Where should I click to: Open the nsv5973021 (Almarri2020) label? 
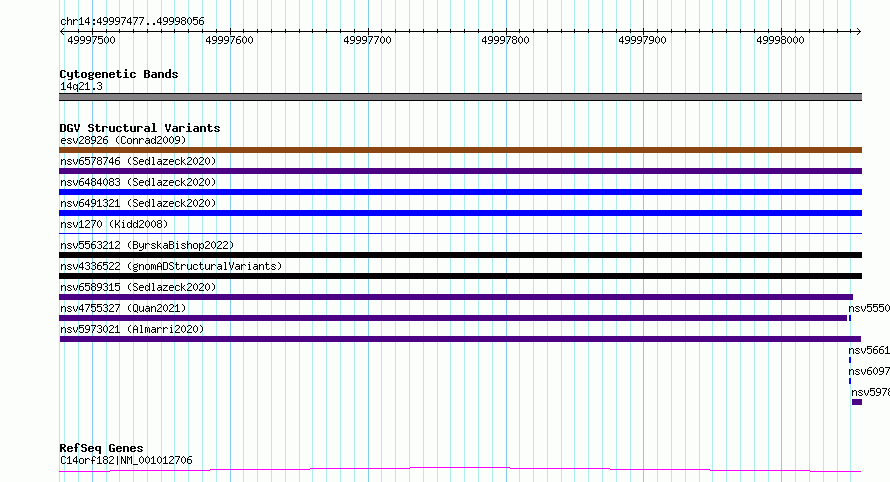click(x=132, y=329)
